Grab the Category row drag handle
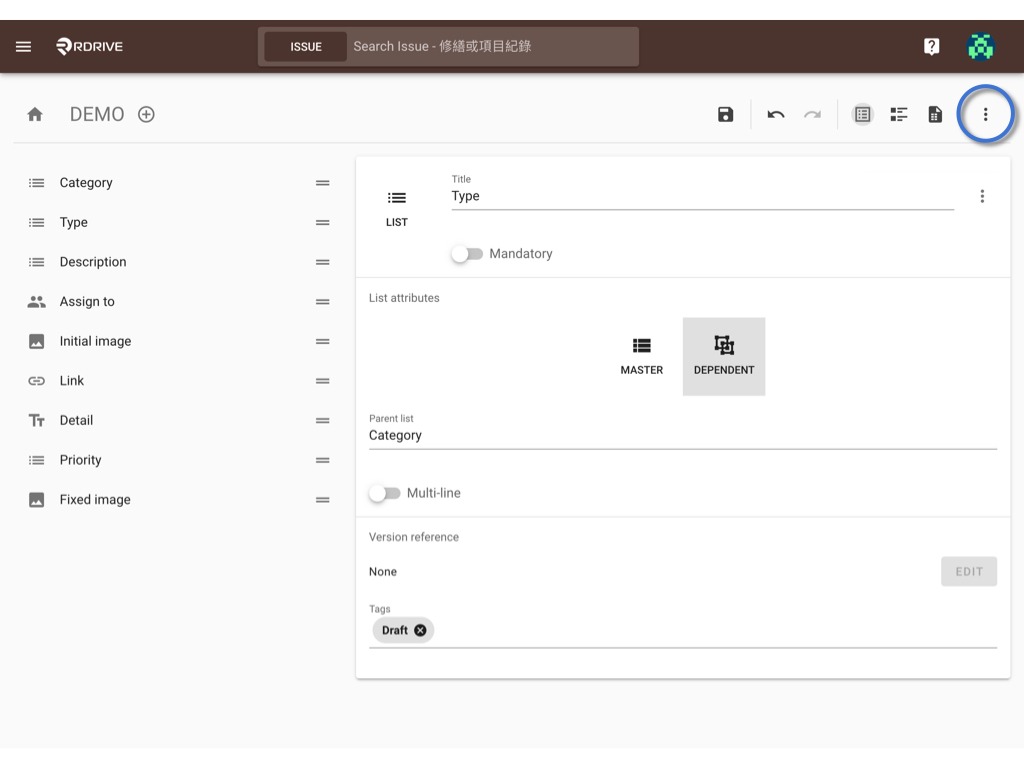This screenshot has width=1024, height=768. click(323, 183)
